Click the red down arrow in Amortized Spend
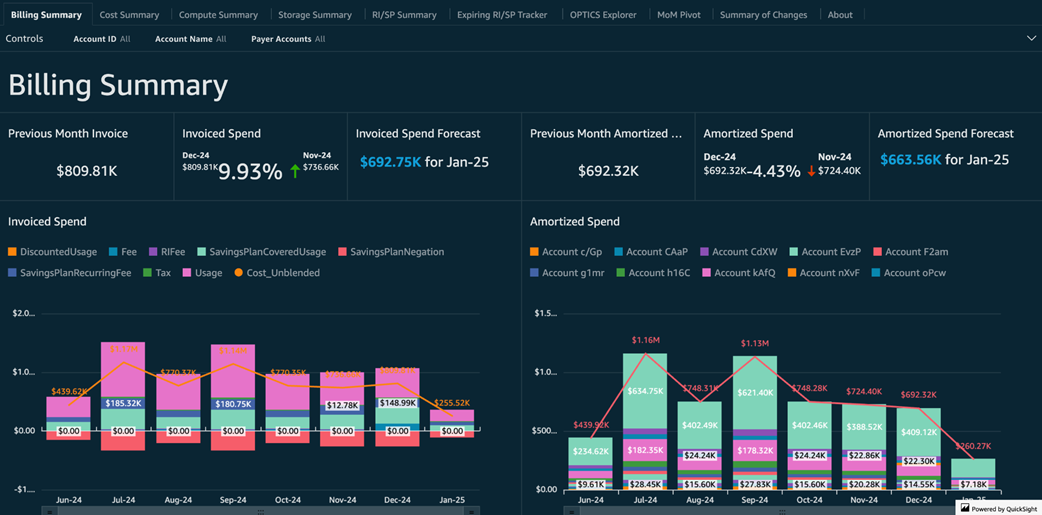Screen dimensions: 1042x515 (x=811, y=171)
